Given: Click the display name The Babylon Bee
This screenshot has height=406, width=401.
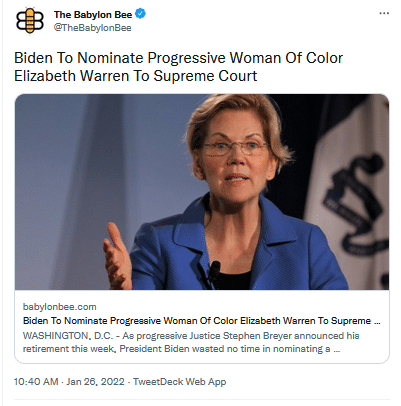Looking at the screenshot, I should click(x=93, y=15).
